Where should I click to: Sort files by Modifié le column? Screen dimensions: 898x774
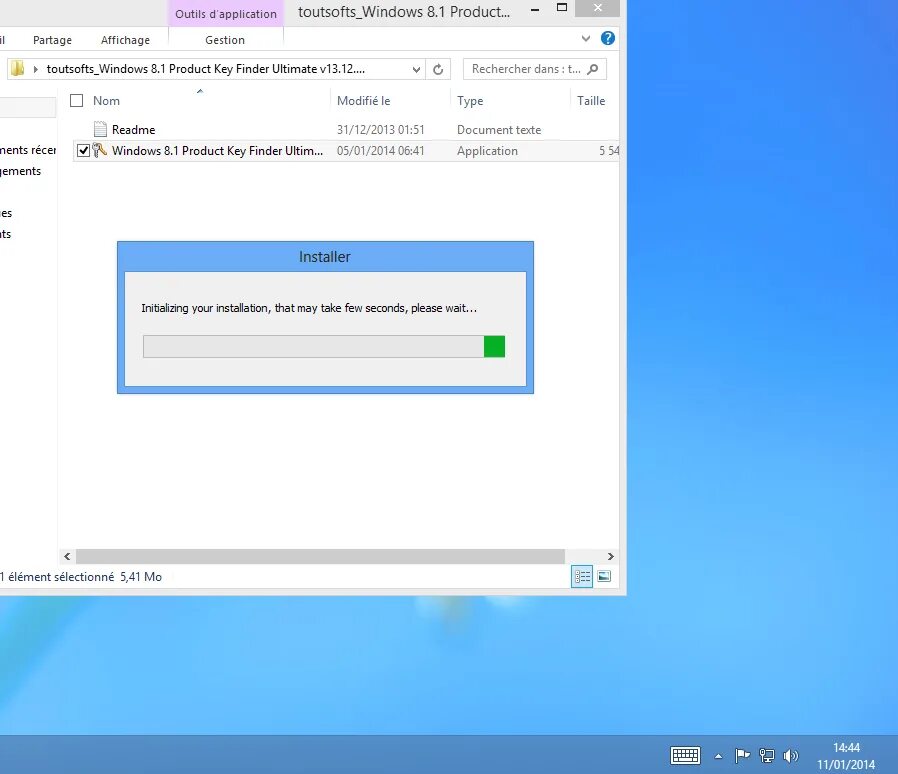click(x=363, y=101)
